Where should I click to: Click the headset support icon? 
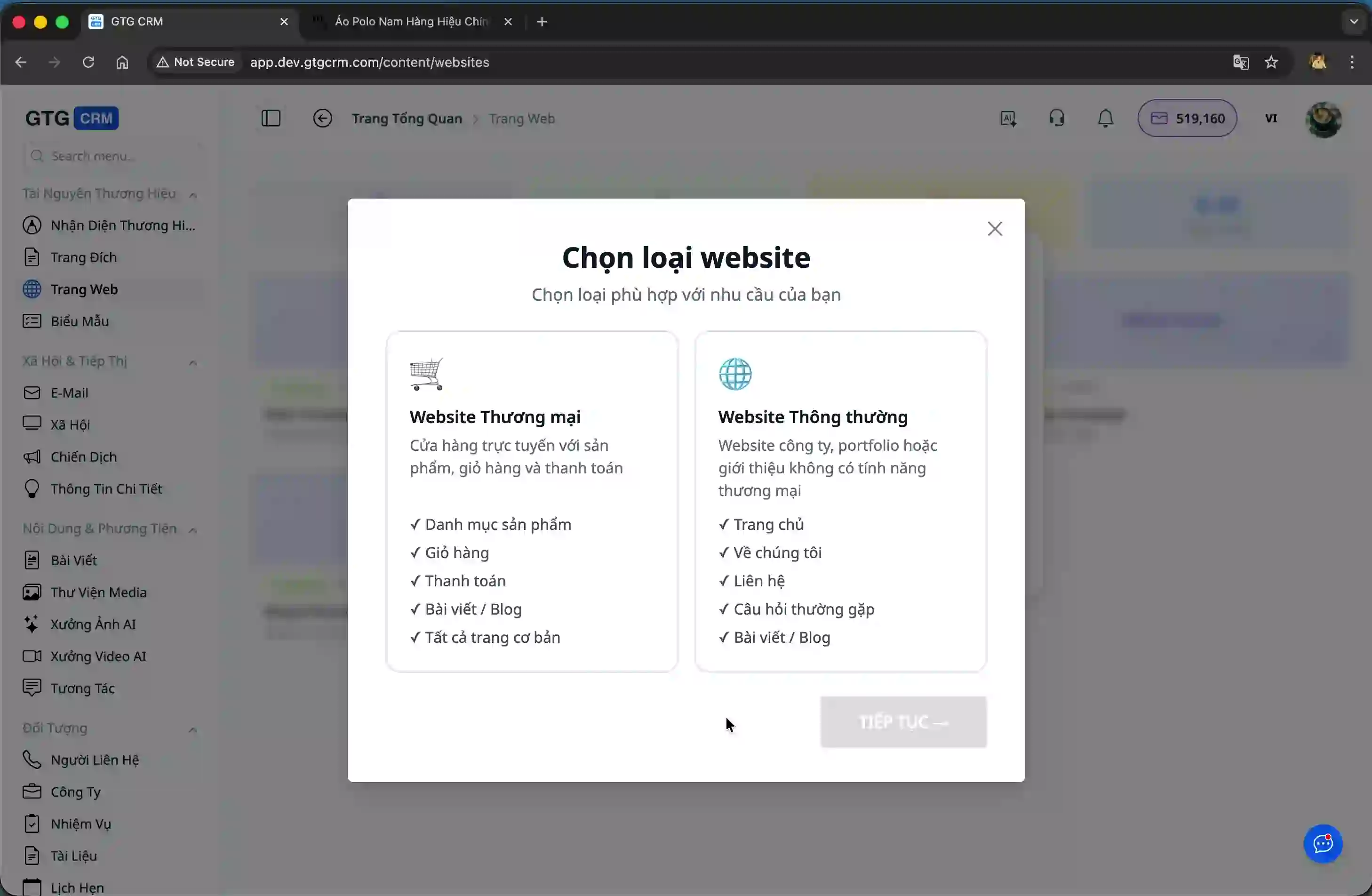pyautogui.click(x=1056, y=118)
